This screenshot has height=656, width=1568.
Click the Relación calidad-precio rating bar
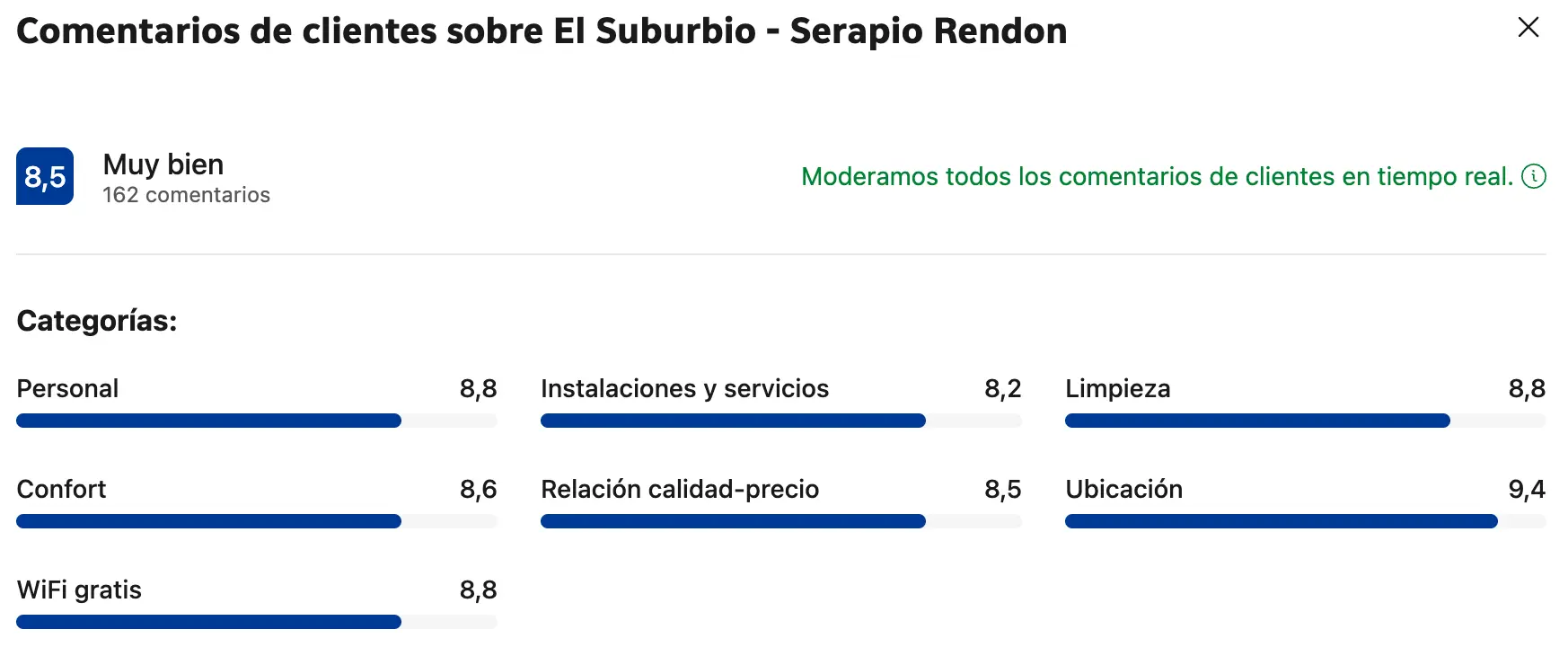(x=780, y=521)
